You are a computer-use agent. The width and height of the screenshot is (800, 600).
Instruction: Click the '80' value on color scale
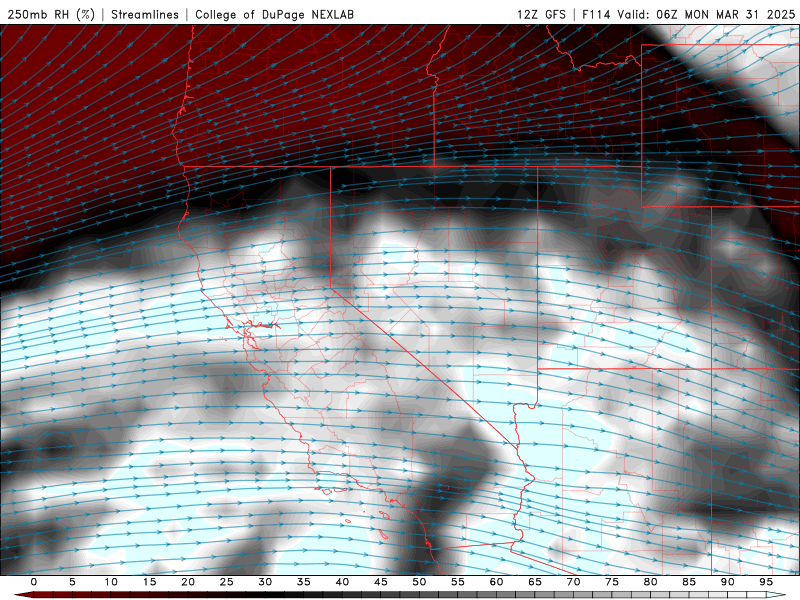651,582
